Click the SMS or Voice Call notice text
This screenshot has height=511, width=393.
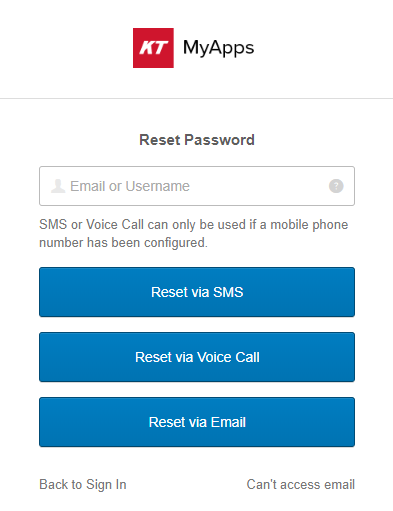tap(193, 234)
